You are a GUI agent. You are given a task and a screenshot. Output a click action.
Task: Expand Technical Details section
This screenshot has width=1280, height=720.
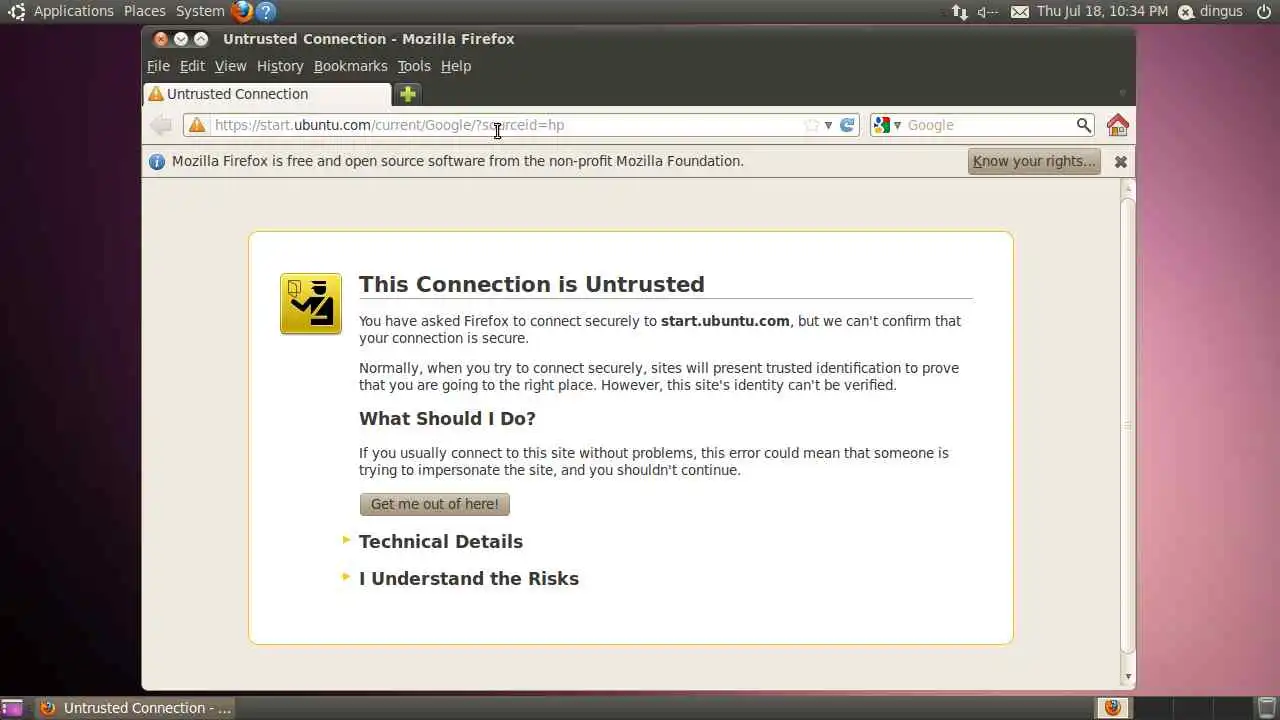coord(441,541)
